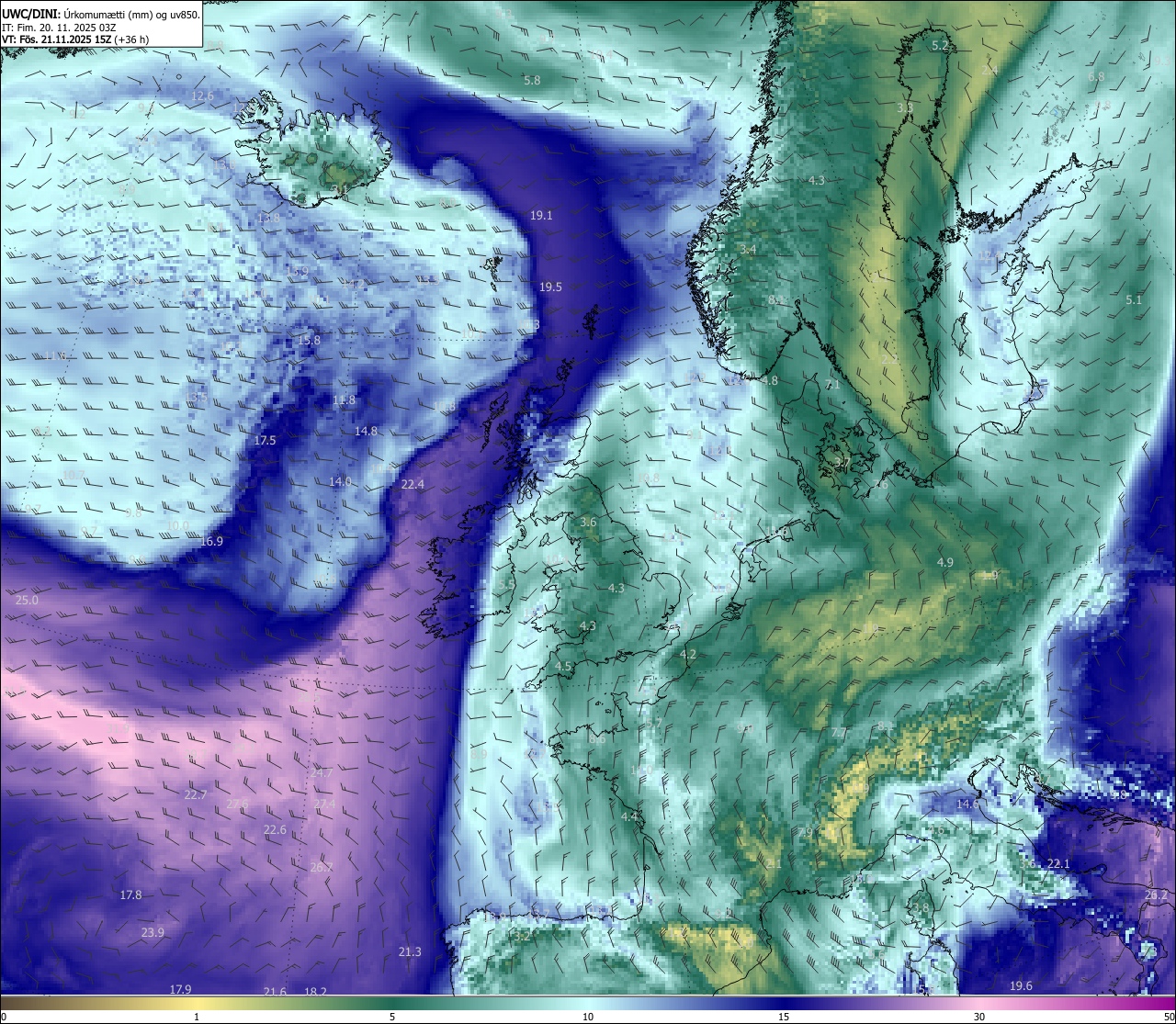Click the colorbar tick label 30

(x=979, y=1017)
